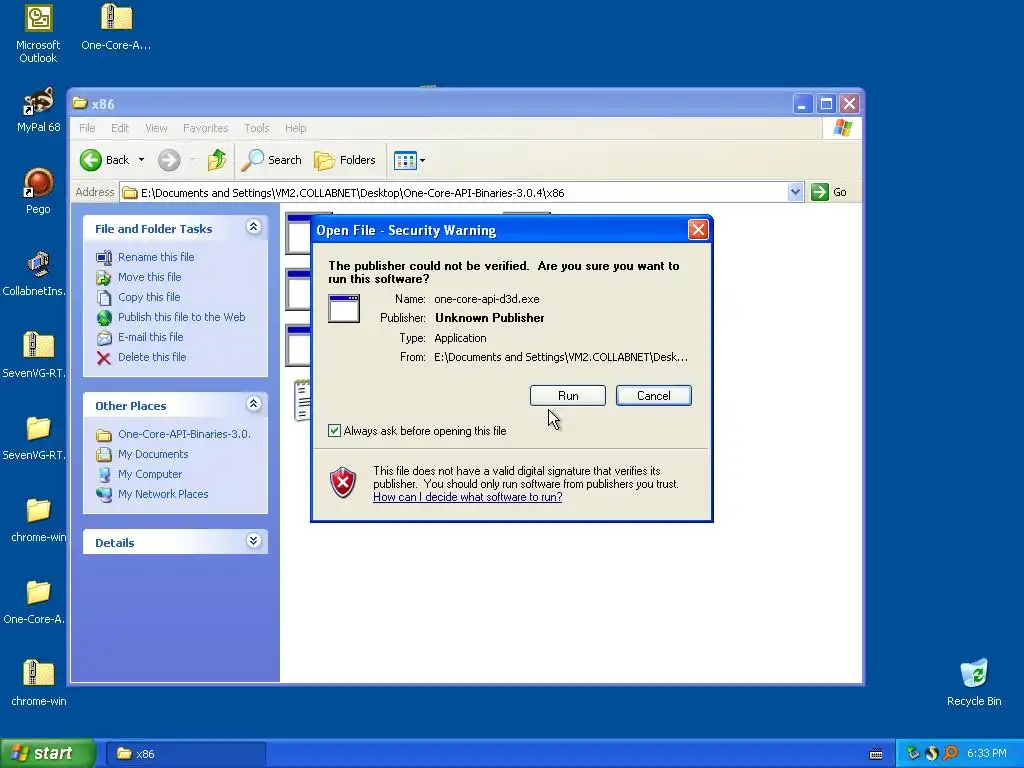Image resolution: width=1024 pixels, height=768 pixels.
Task: Open the Favorites menu
Action: pyautogui.click(x=206, y=128)
